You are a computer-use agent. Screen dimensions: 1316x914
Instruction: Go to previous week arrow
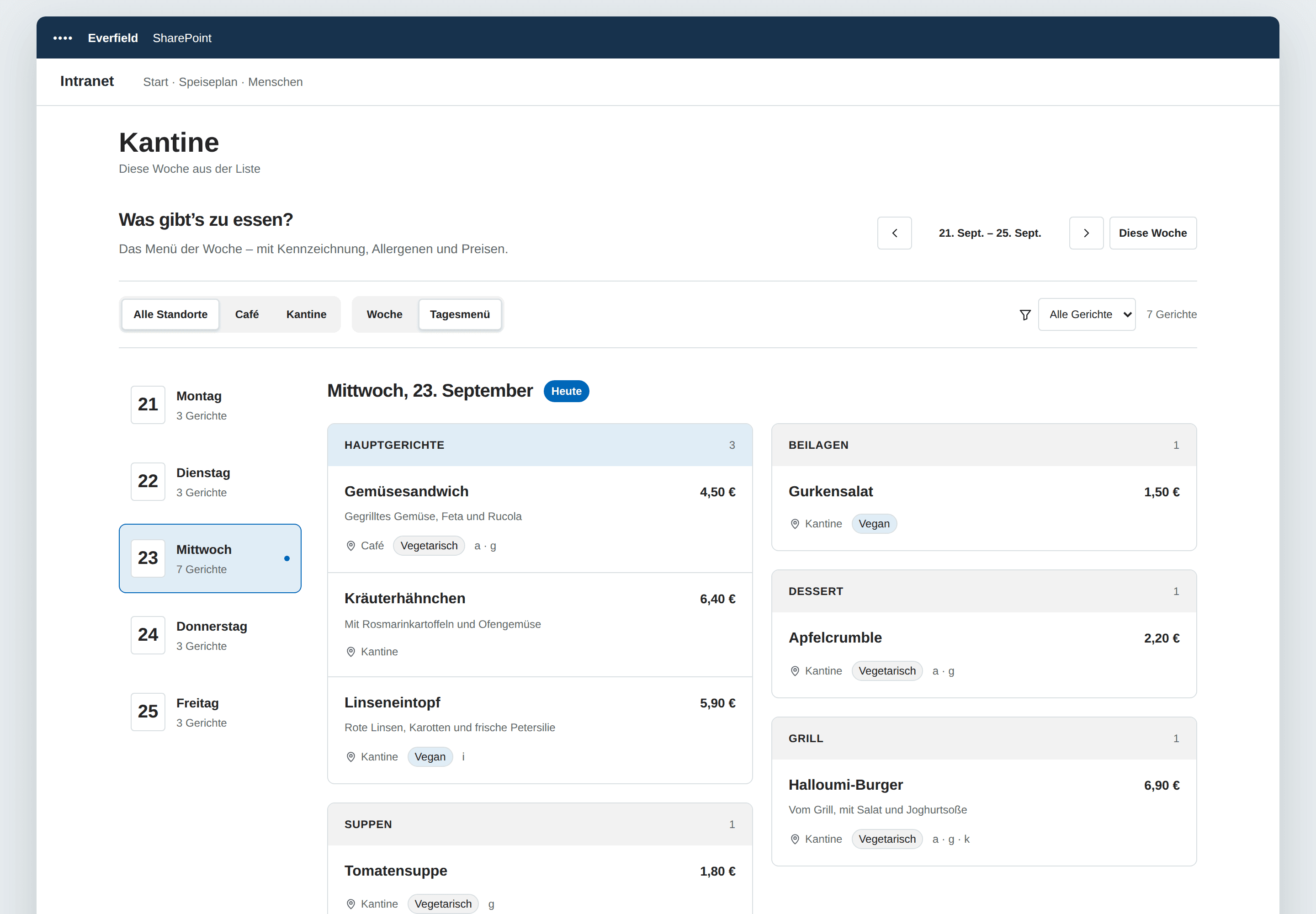894,233
